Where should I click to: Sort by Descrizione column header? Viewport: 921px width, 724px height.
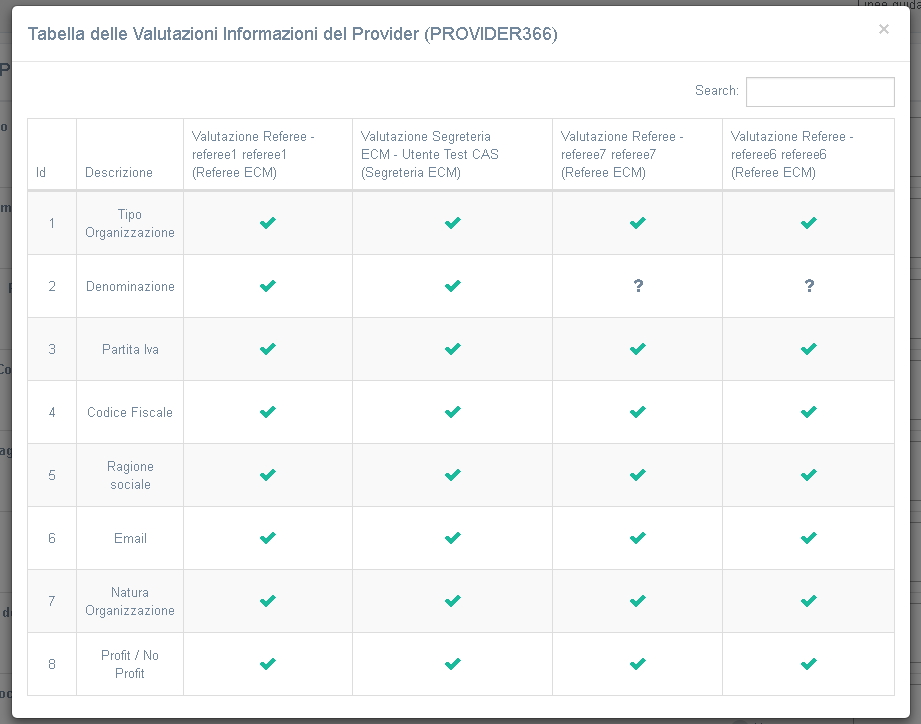(119, 172)
